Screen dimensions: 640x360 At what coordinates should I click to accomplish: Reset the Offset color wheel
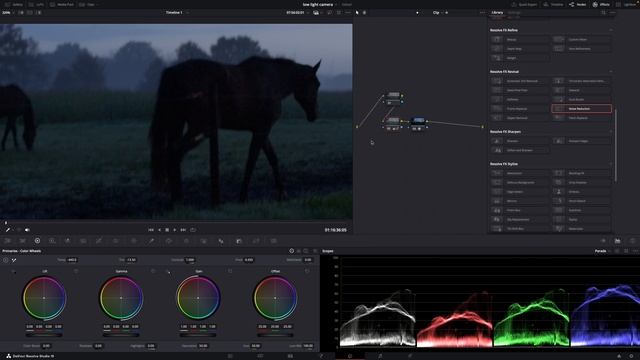(307, 271)
